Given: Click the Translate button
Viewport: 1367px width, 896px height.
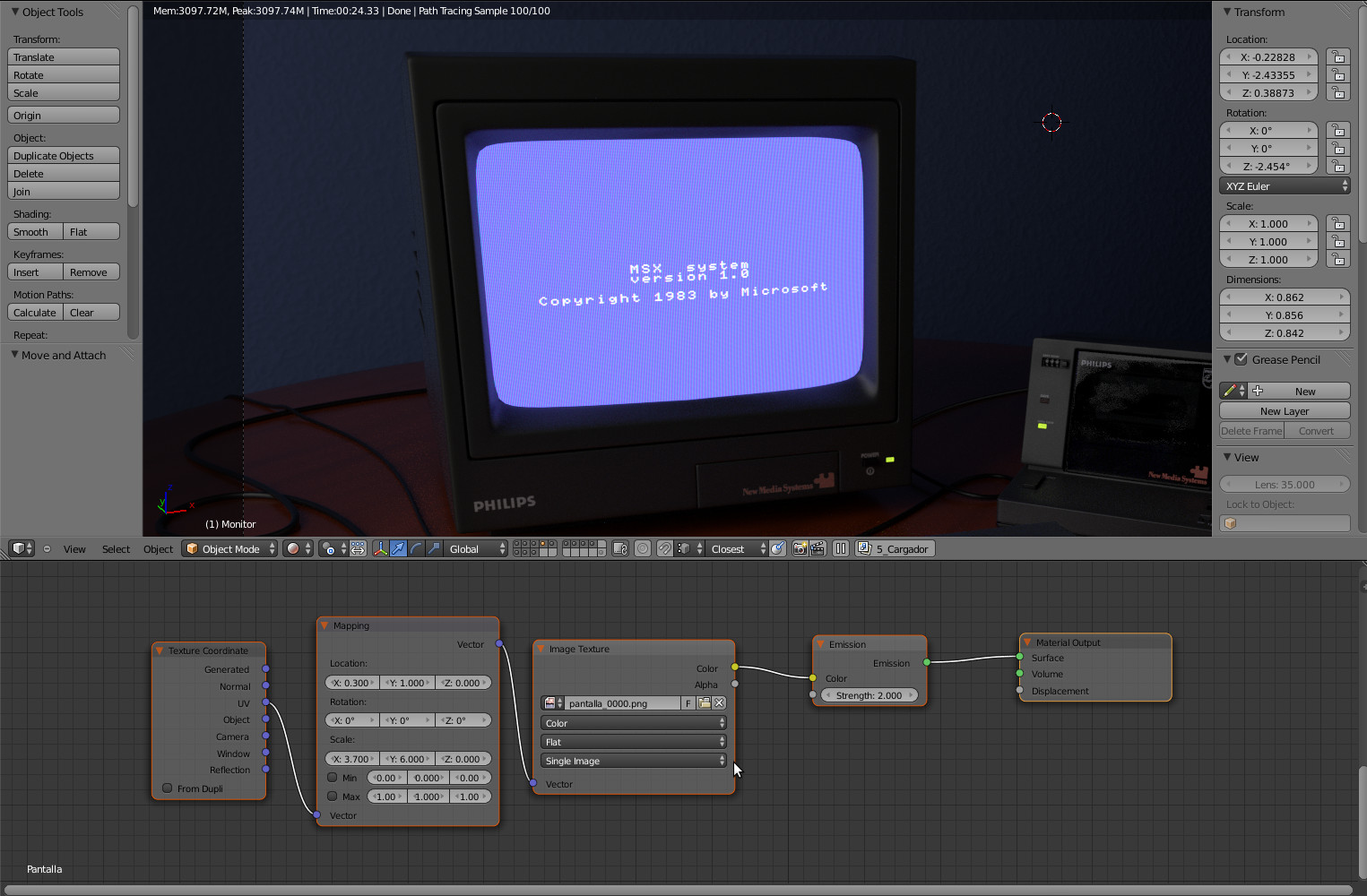Looking at the screenshot, I should pyautogui.click(x=64, y=57).
